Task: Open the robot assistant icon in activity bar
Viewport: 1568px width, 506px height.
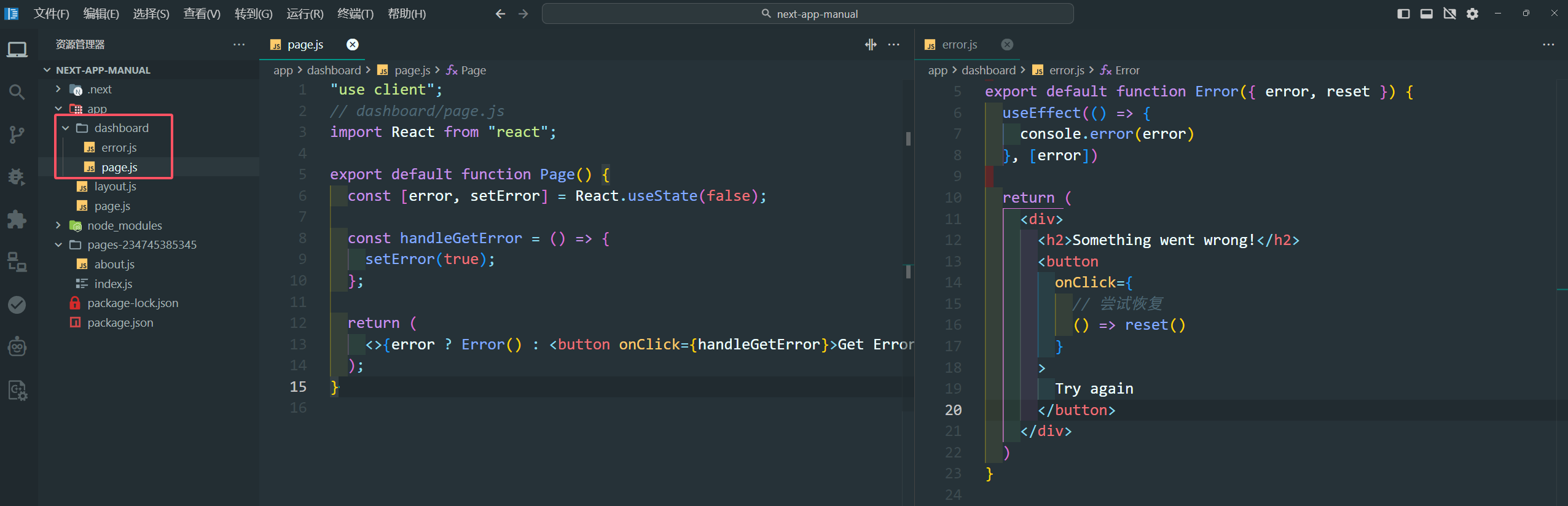Action: point(17,347)
